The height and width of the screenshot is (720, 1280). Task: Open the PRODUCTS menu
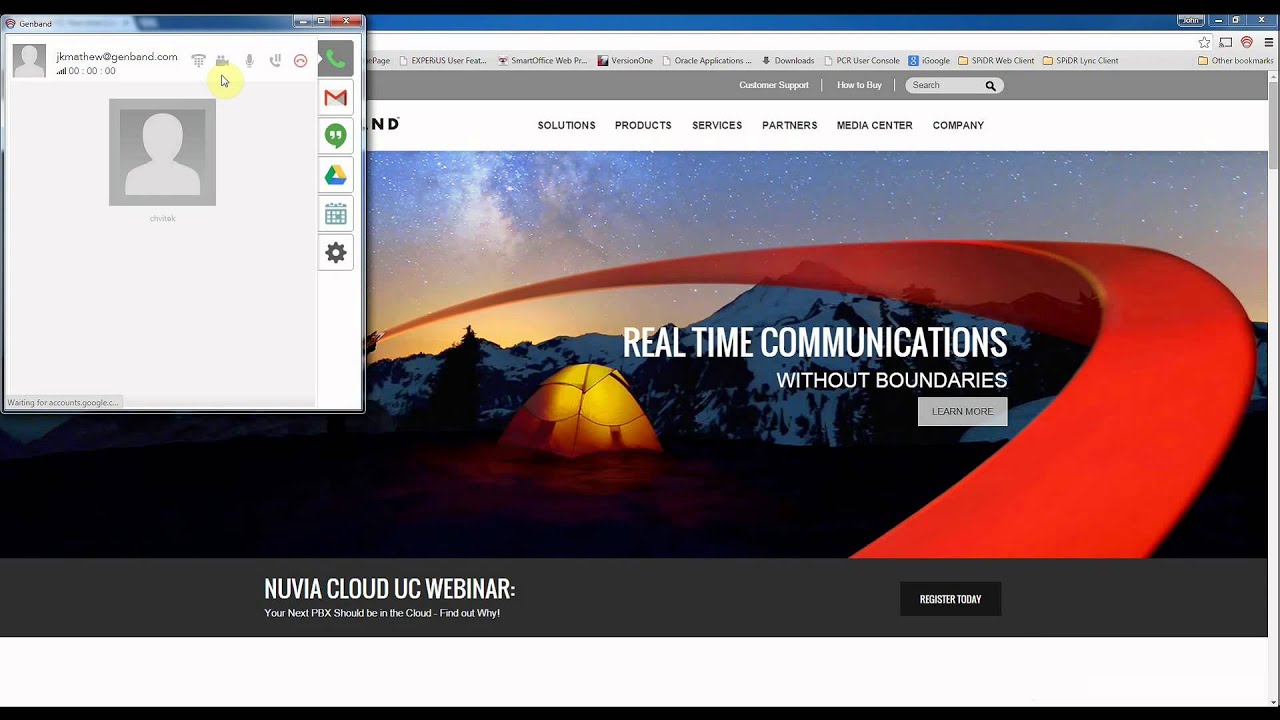coord(643,125)
